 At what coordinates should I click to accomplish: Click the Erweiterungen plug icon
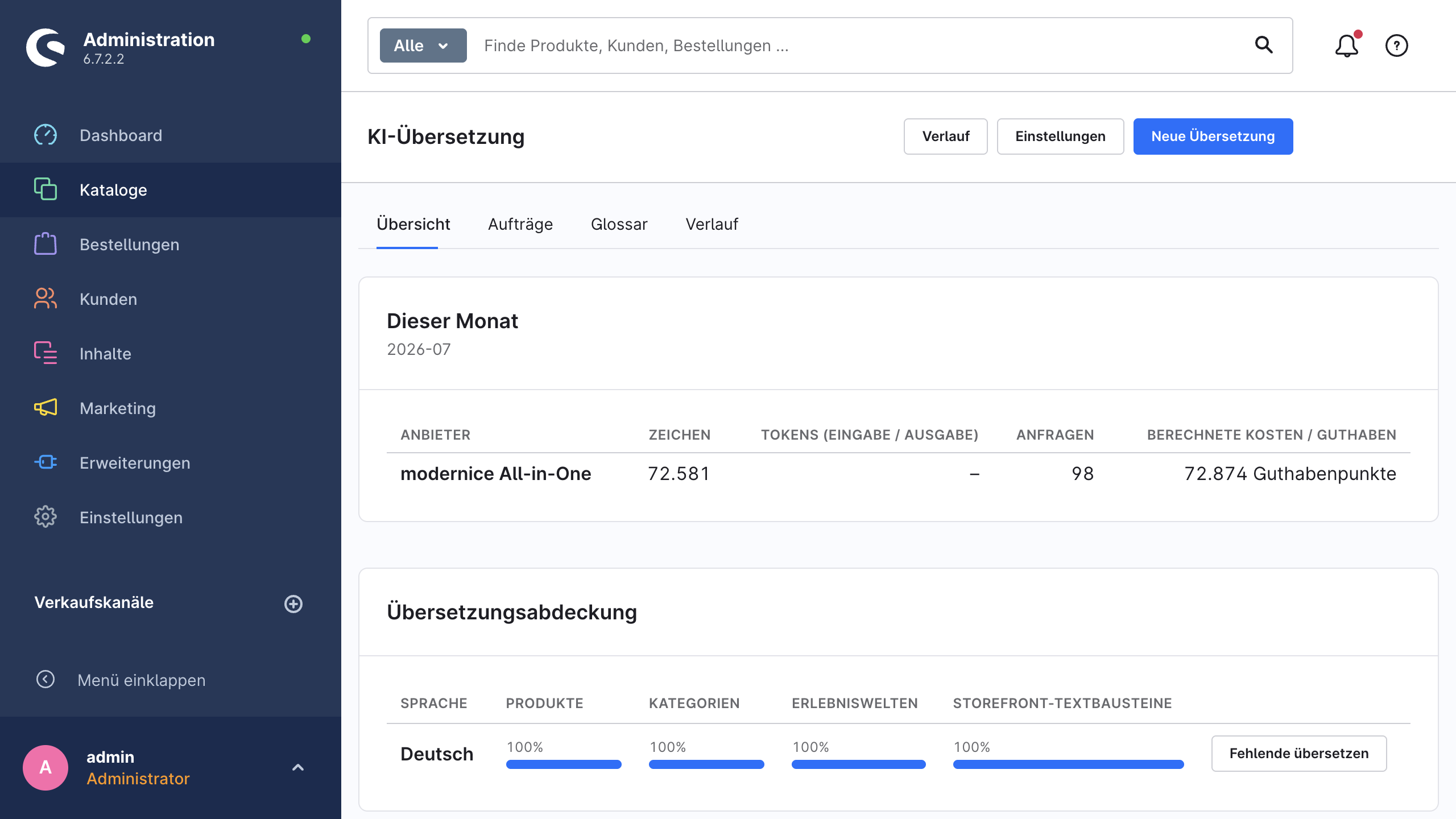tap(45, 462)
